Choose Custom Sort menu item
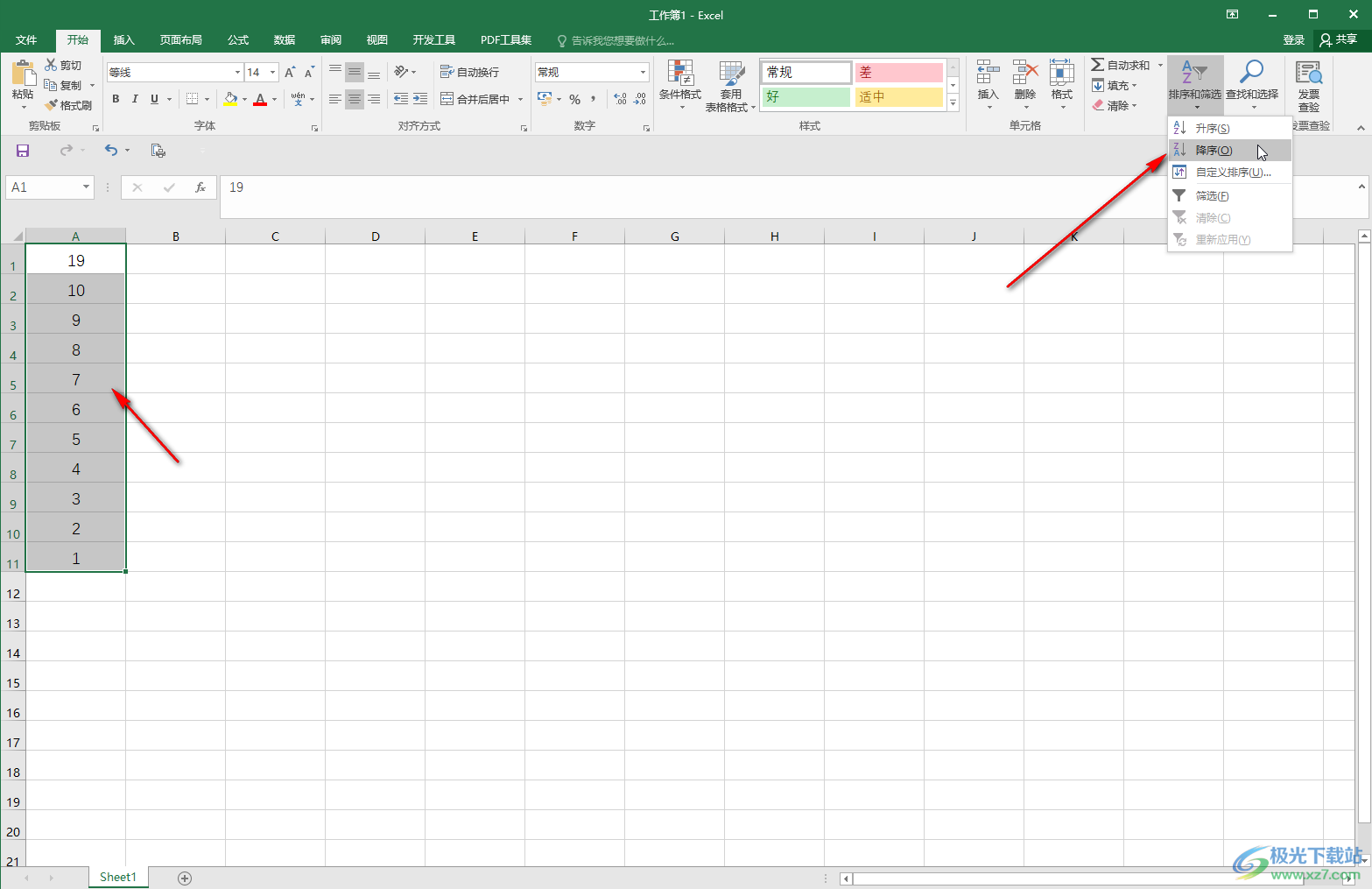Viewport: 1372px width, 889px height. pos(1230,172)
